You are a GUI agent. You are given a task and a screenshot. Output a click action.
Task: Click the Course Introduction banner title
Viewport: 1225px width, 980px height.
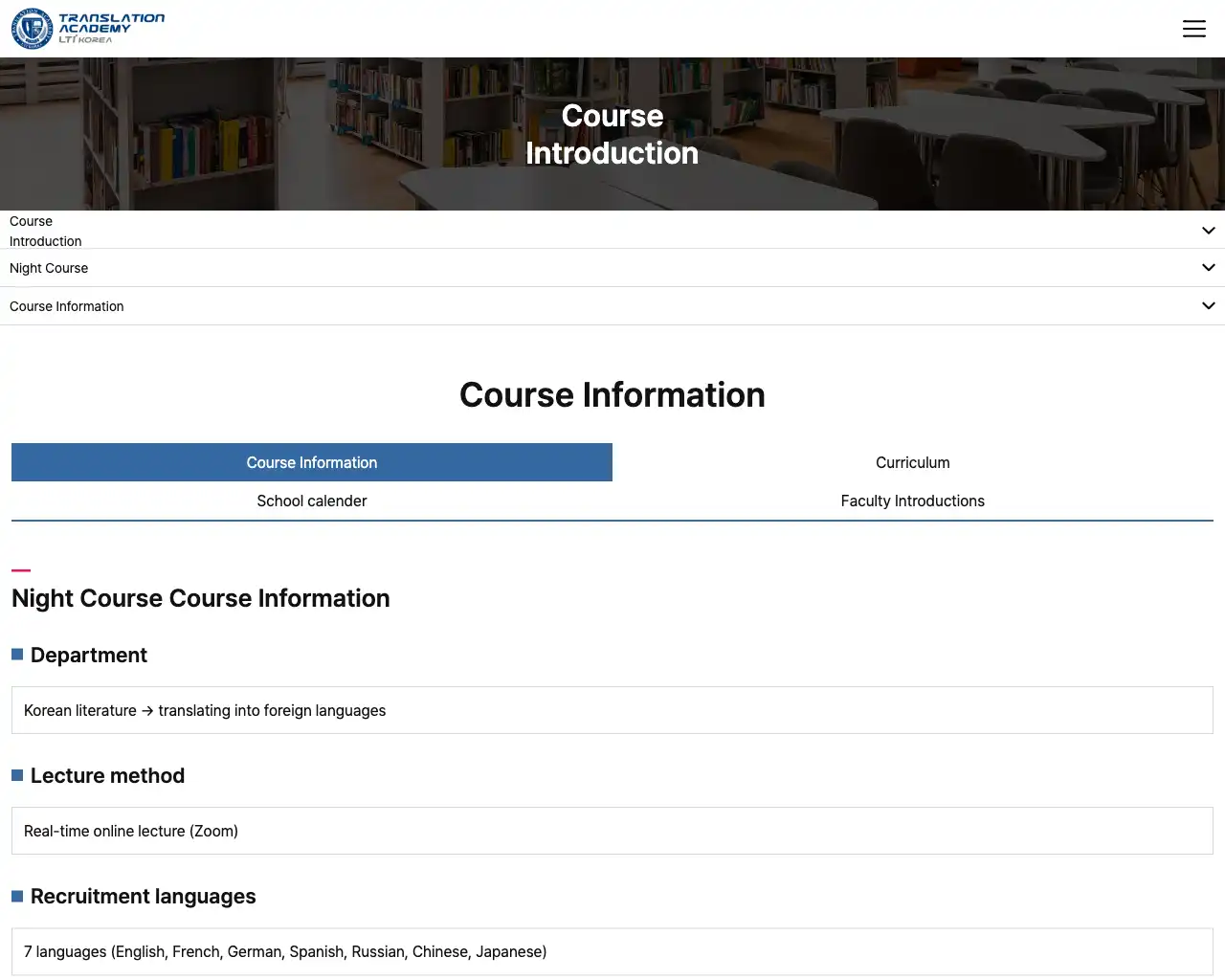coord(612,134)
